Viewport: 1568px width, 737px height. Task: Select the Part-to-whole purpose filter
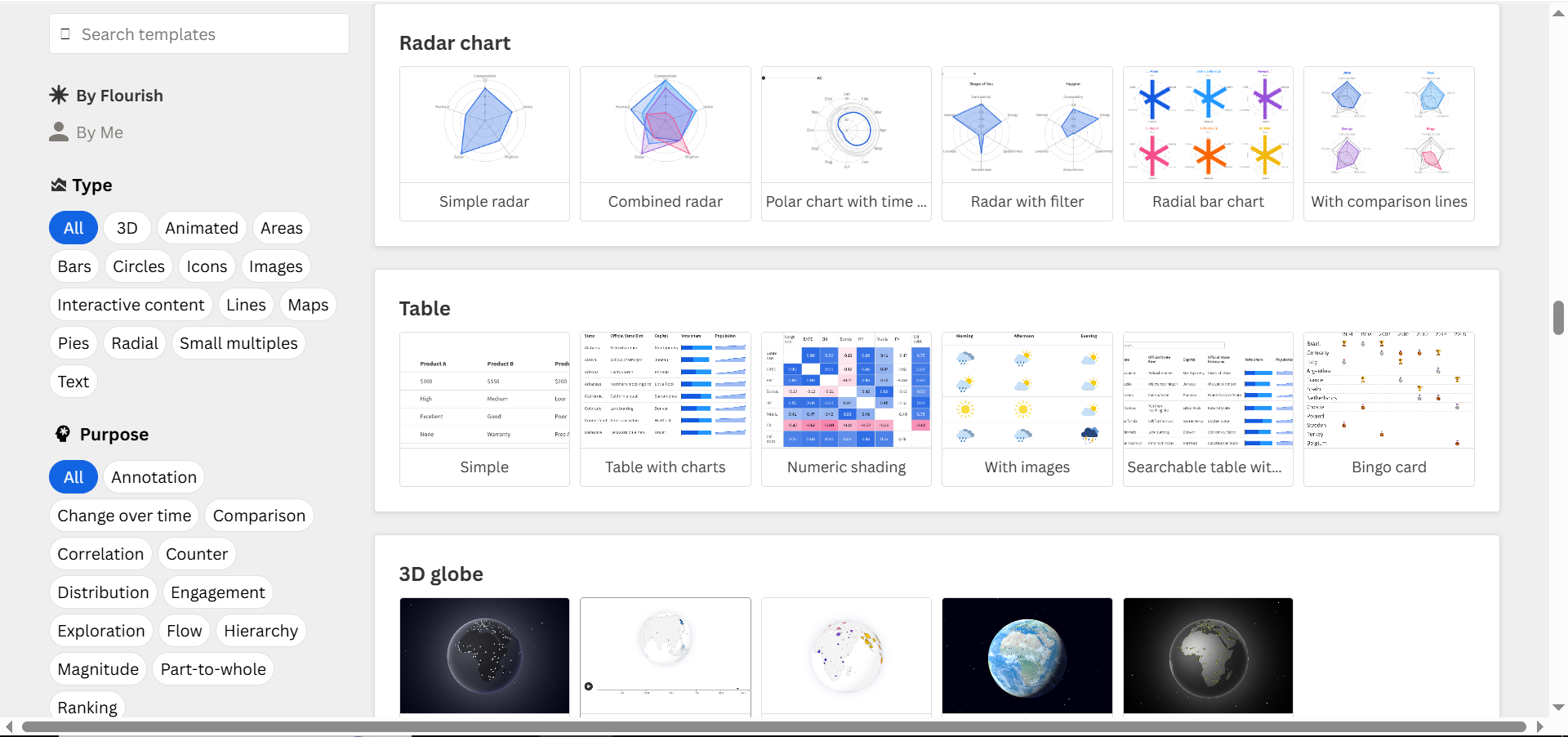213,669
